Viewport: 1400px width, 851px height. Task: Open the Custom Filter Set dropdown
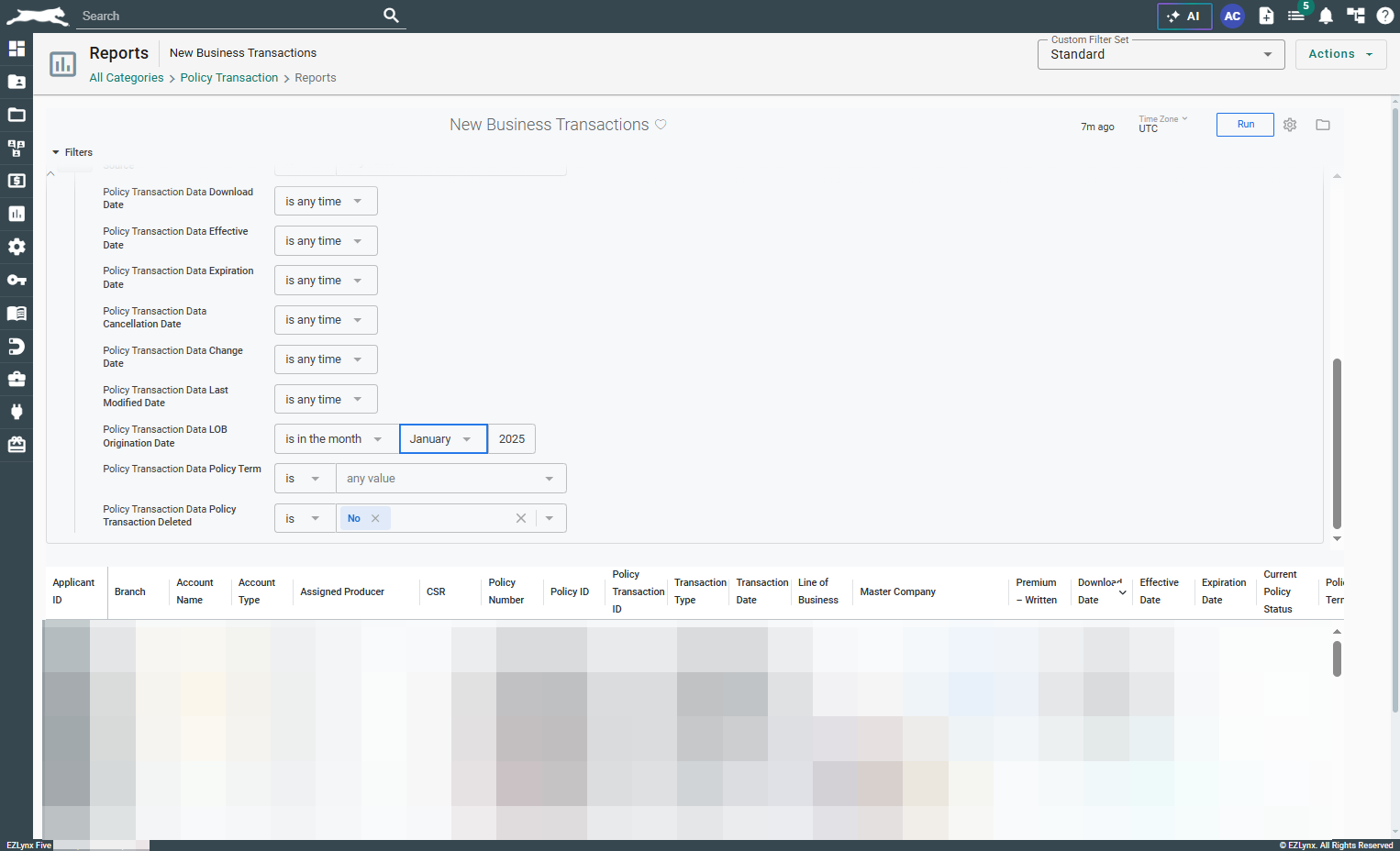point(1161,54)
